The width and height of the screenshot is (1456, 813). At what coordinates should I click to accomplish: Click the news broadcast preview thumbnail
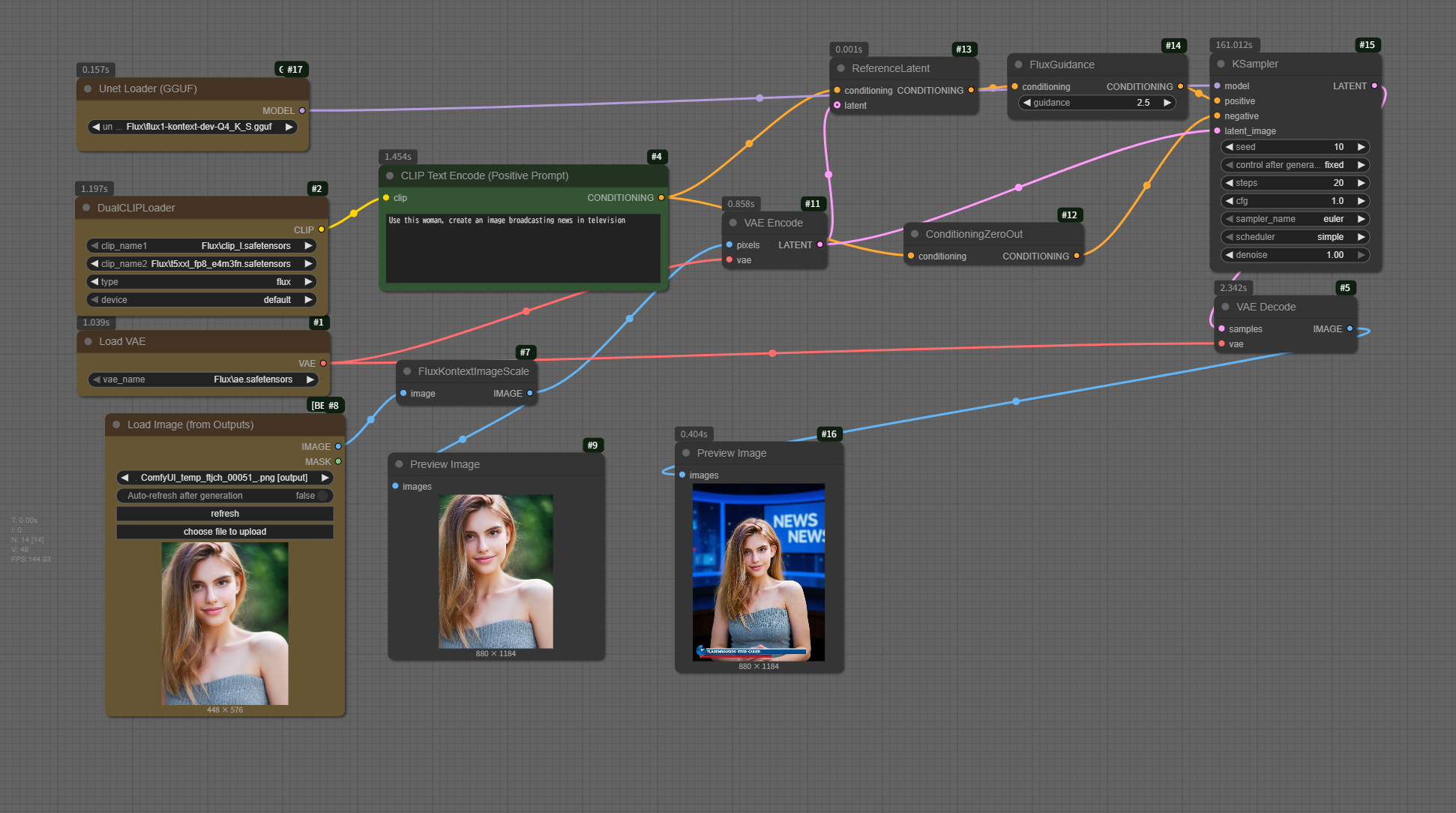pyautogui.click(x=758, y=572)
